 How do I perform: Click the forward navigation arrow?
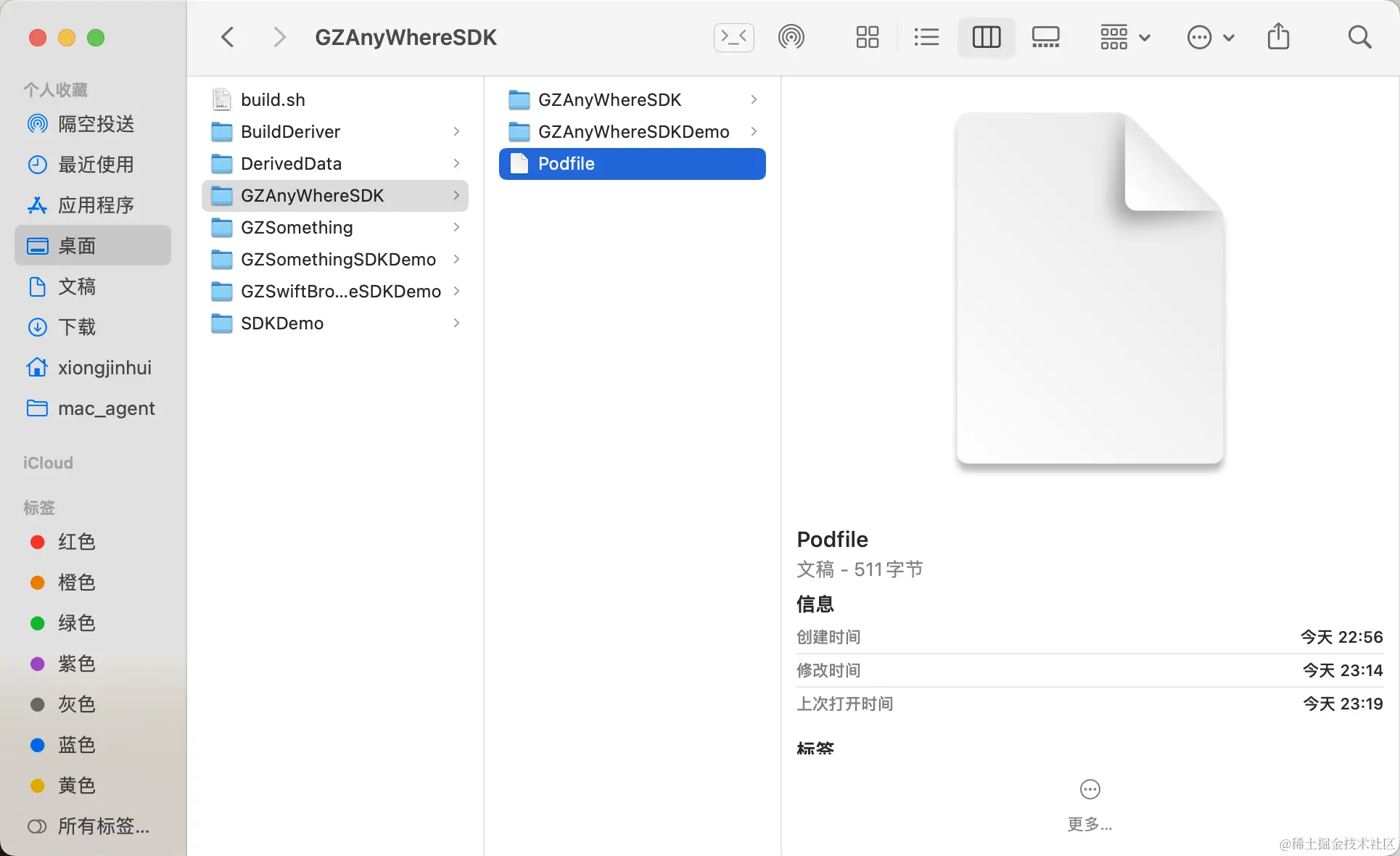tap(279, 37)
